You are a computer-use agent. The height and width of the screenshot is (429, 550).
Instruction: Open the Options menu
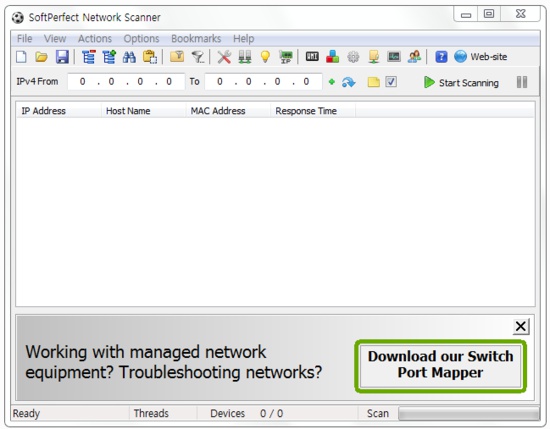click(141, 39)
